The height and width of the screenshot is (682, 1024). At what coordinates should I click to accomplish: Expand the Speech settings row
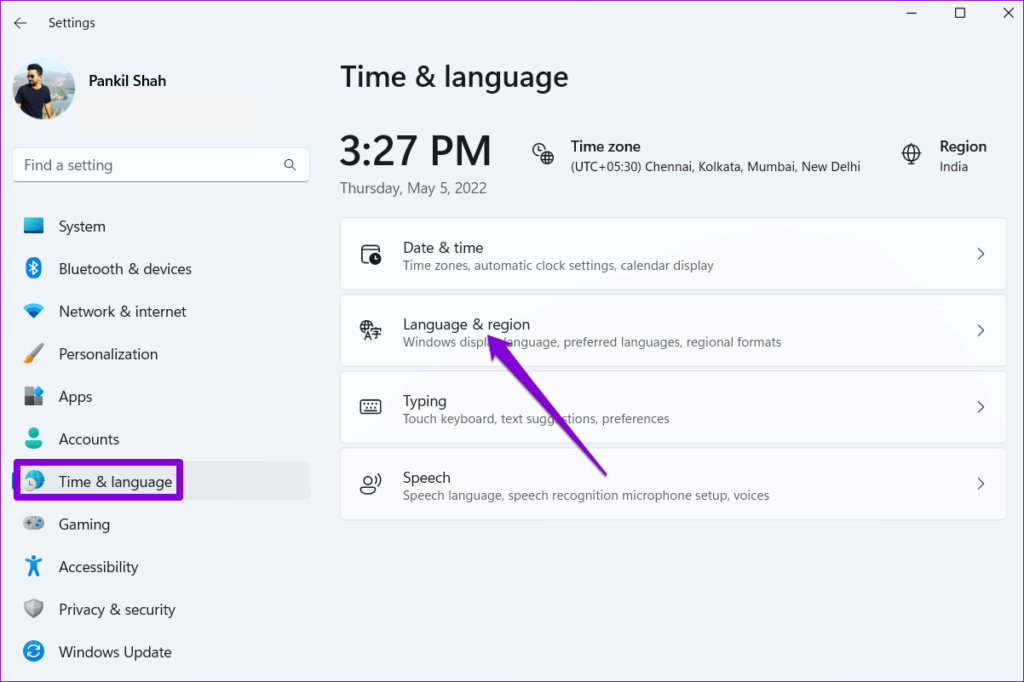[x=672, y=483]
